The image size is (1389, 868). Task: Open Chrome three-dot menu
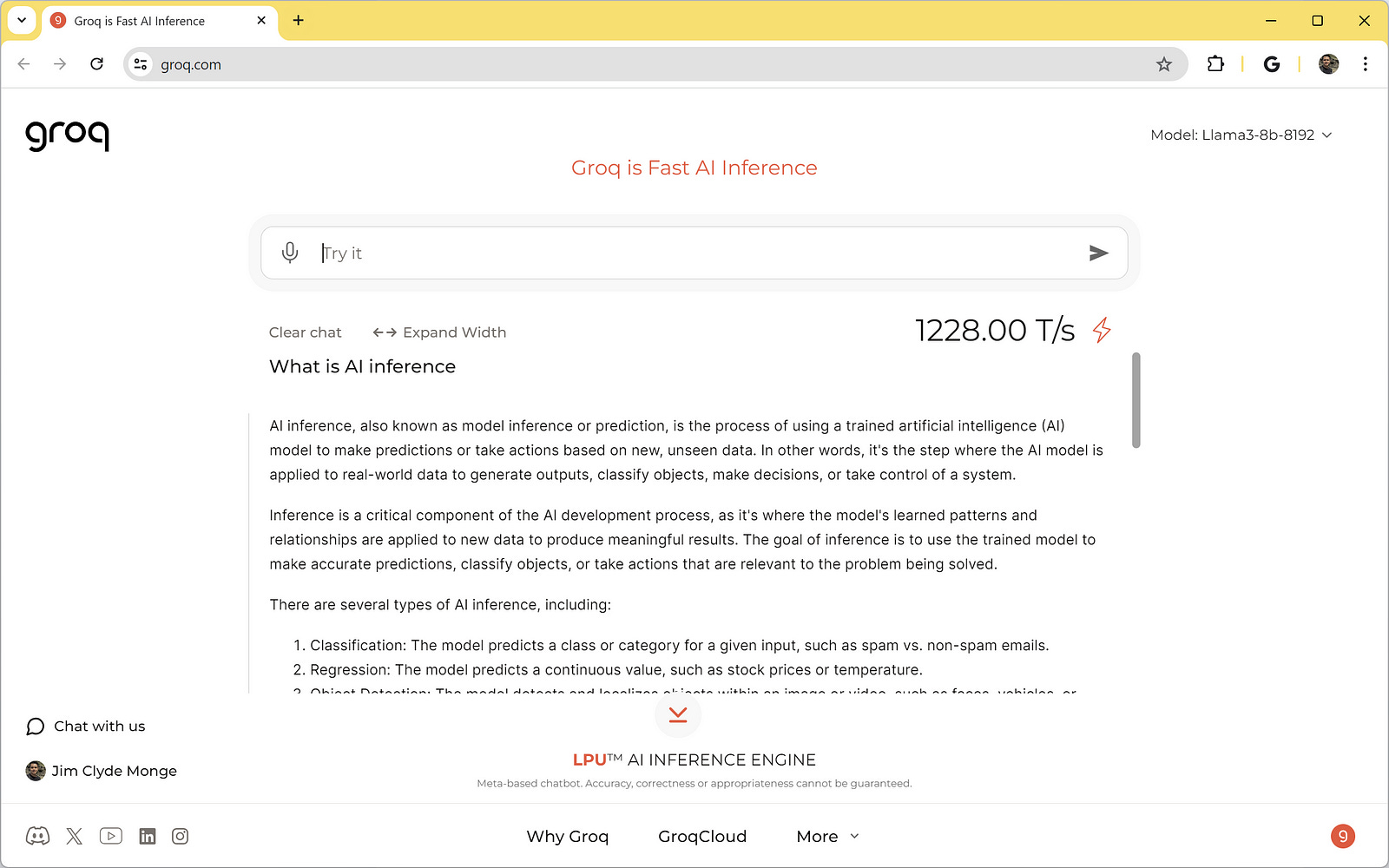pos(1366,63)
